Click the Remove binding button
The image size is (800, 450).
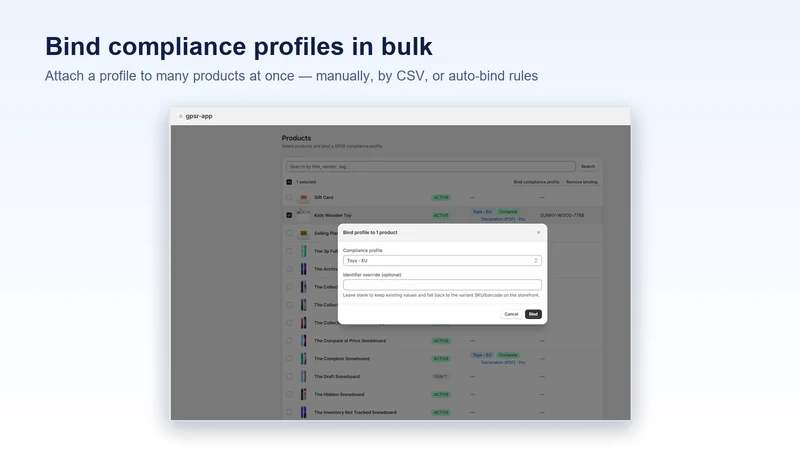pos(581,182)
